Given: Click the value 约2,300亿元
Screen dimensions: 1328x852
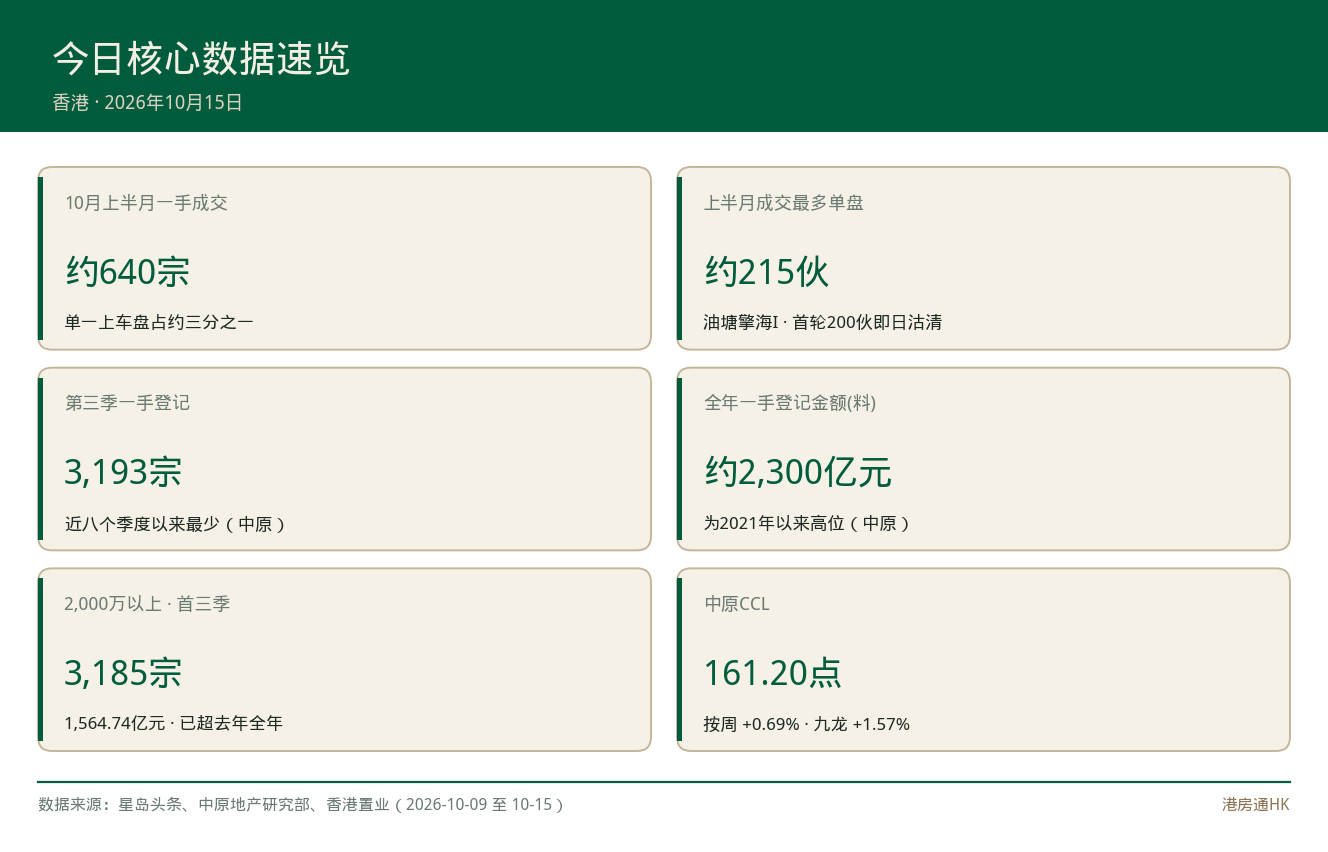Looking at the screenshot, I should tap(797, 472).
